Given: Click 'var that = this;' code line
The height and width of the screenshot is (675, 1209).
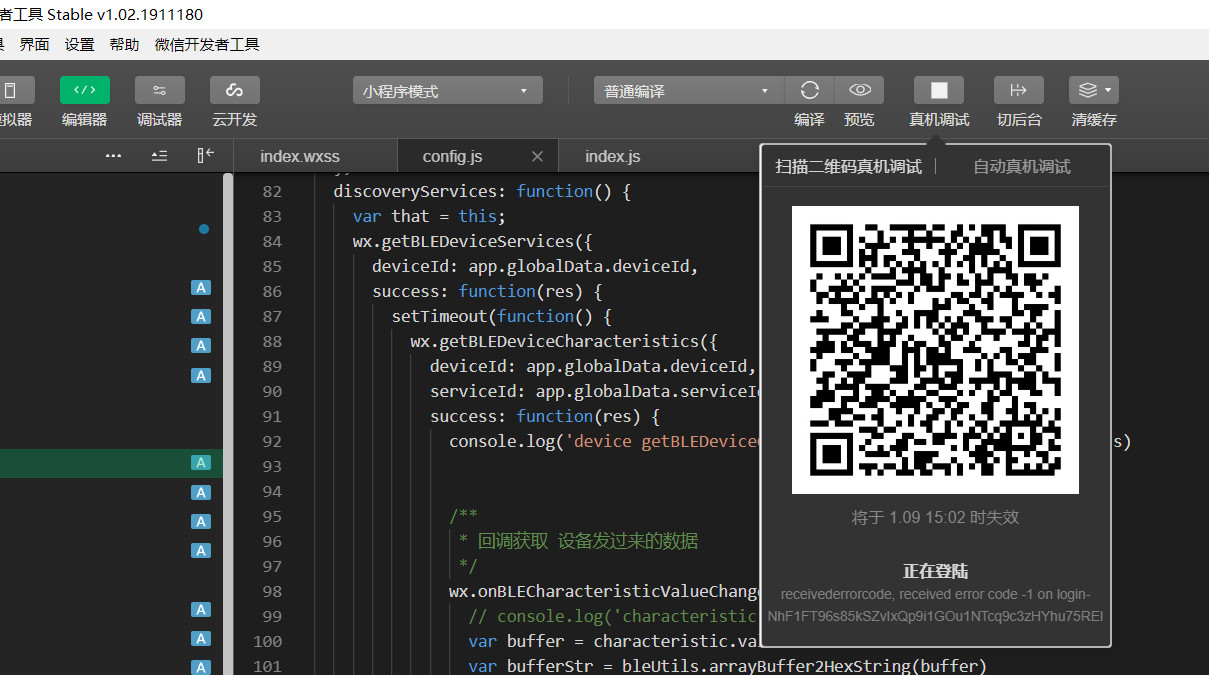Looking at the screenshot, I should [x=430, y=216].
